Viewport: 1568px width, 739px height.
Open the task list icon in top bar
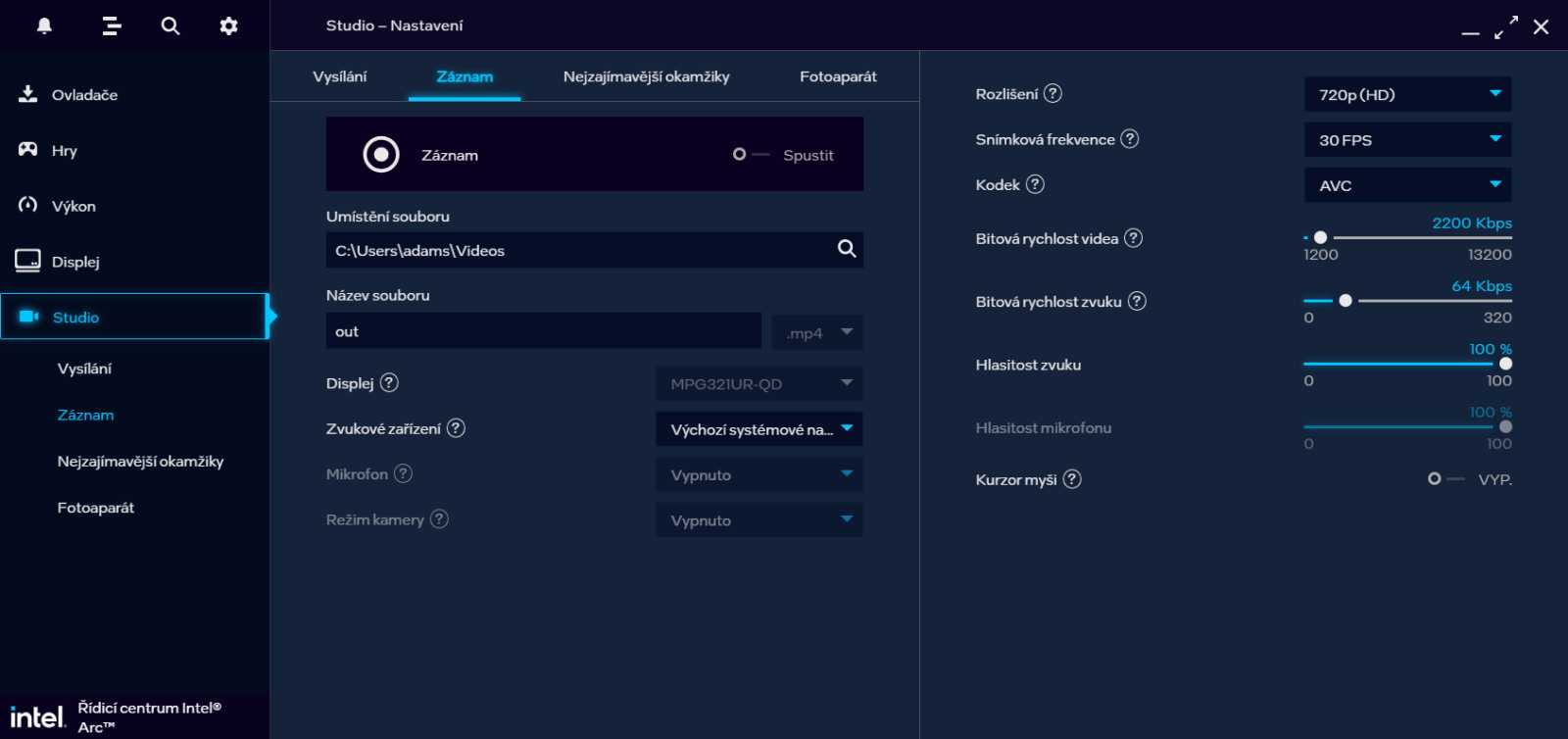[x=112, y=25]
